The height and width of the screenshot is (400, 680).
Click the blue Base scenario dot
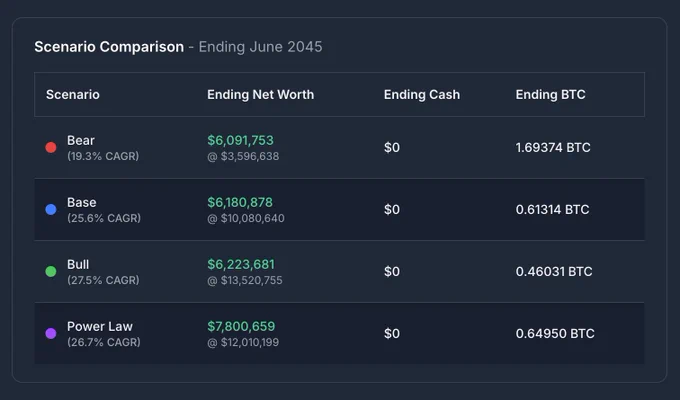(x=51, y=210)
